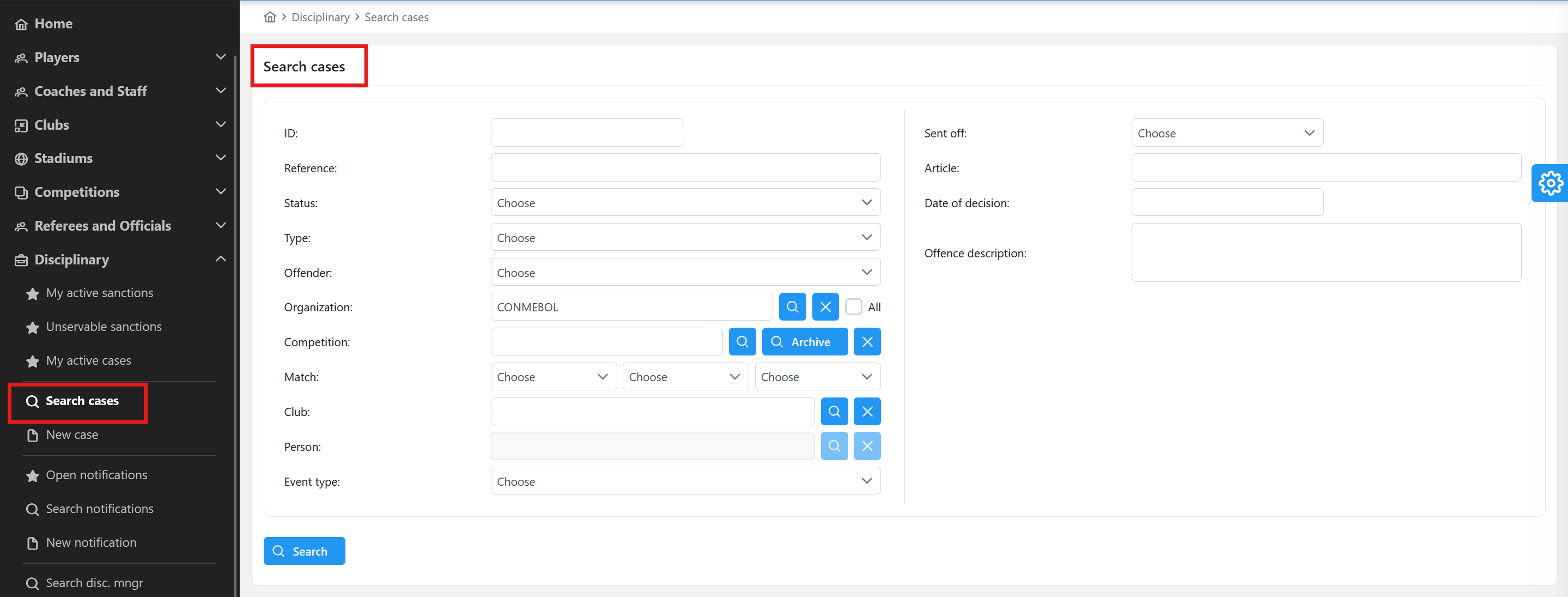Click the Archive button
The image size is (1568, 597).
(x=804, y=342)
